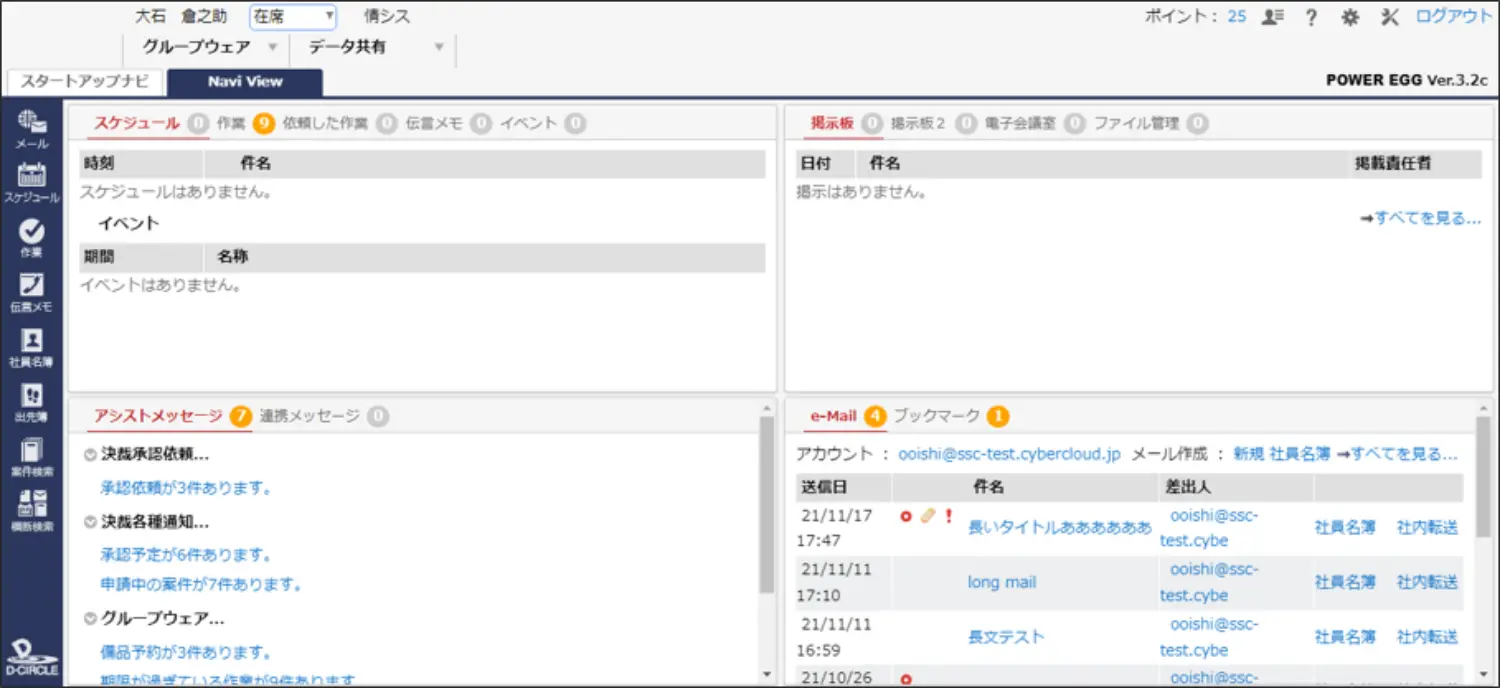This screenshot has width=1500, height=688.
Task: Open 社員名簿 icon in sidebar
Action: pyautogui.click(x=32, y=341)
